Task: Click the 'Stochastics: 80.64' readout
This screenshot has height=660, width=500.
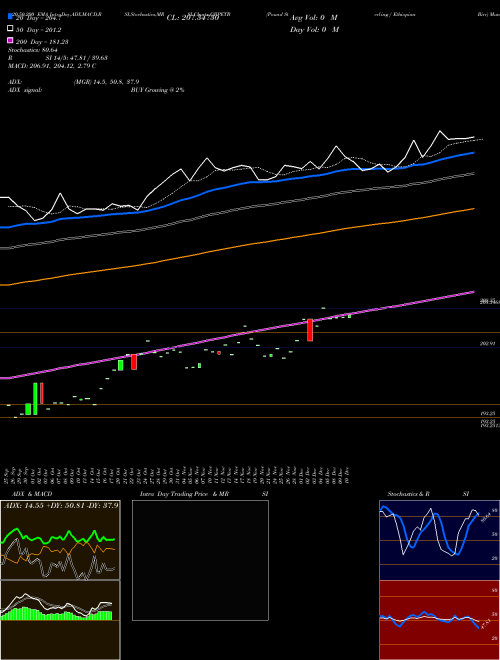Action: coord(32,50)
